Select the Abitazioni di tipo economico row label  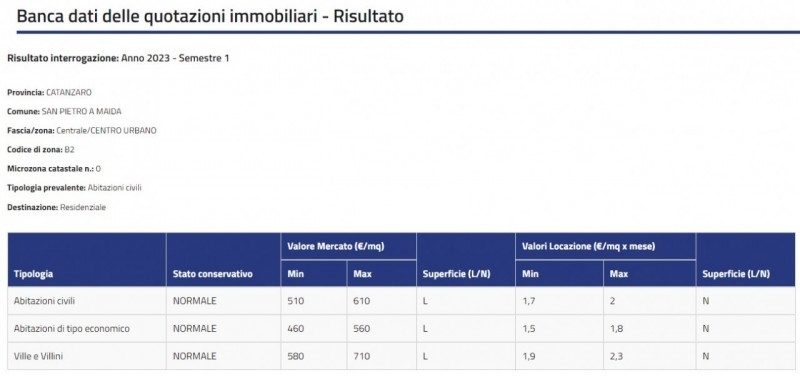pyautogui.click(x=72, y=329)
